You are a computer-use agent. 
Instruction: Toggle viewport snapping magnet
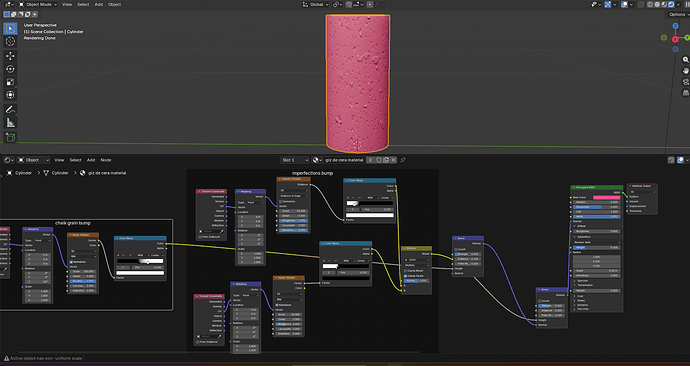point(349,4)
